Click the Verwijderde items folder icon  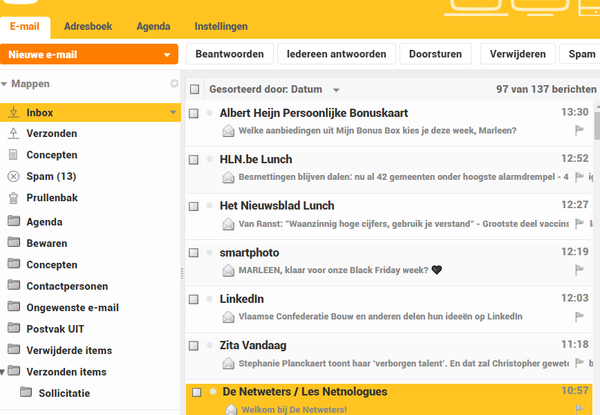point(14,349)
